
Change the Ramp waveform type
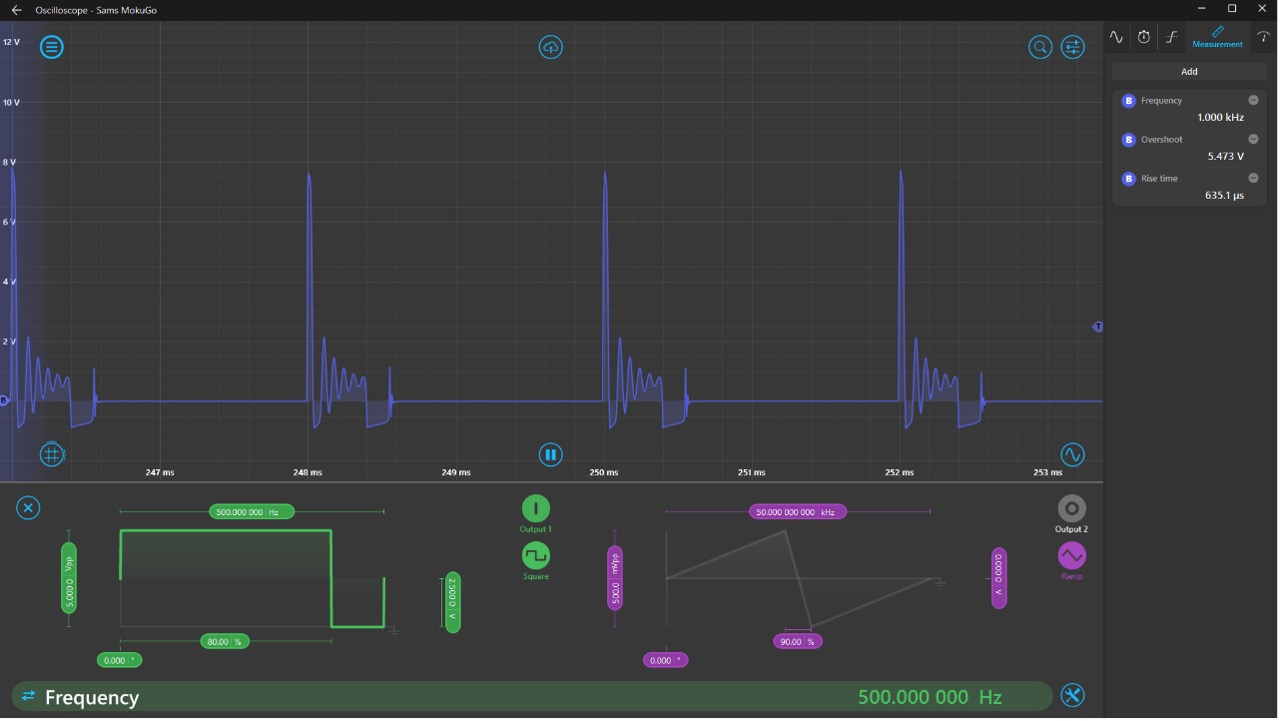point(1071,555)
